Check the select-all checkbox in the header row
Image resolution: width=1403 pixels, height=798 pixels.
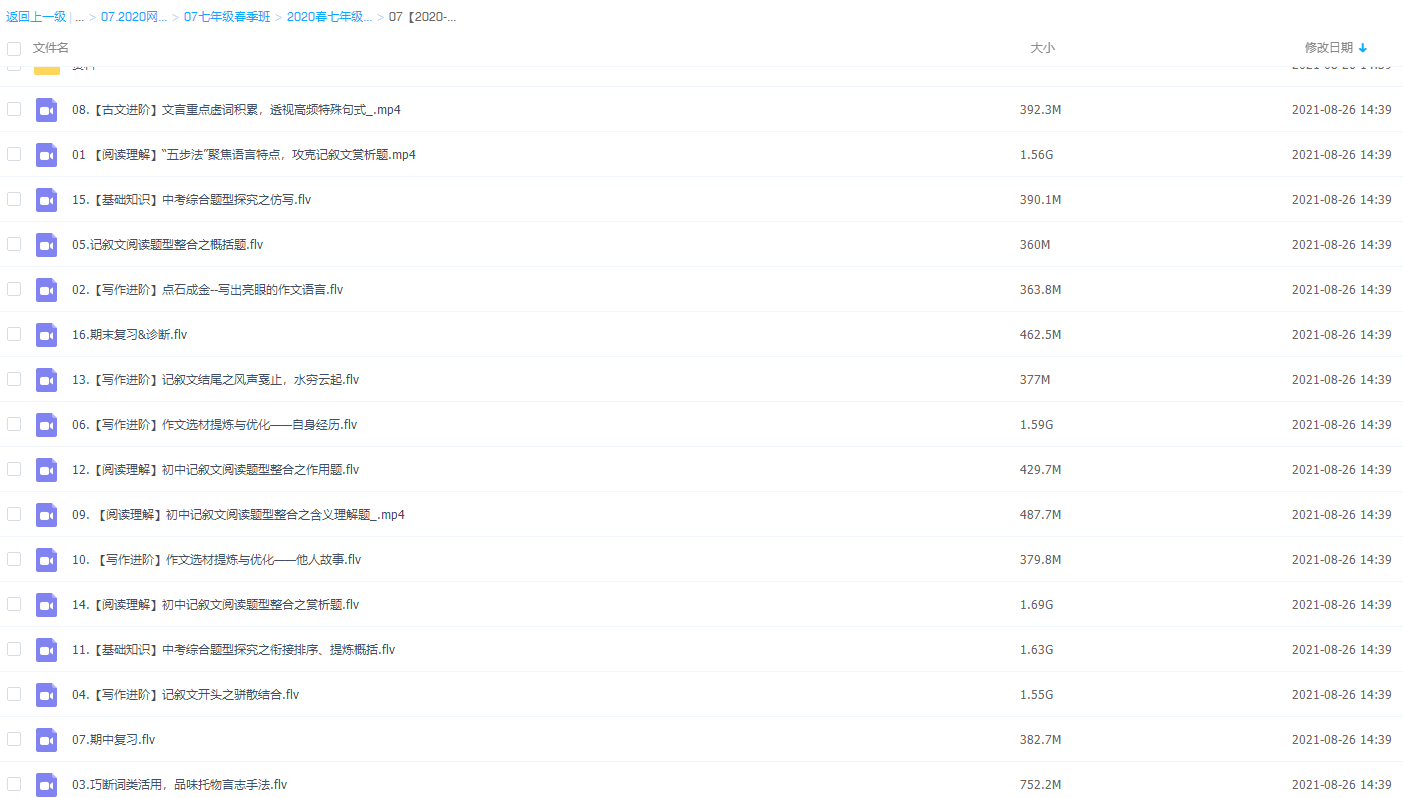coord(14,47)
